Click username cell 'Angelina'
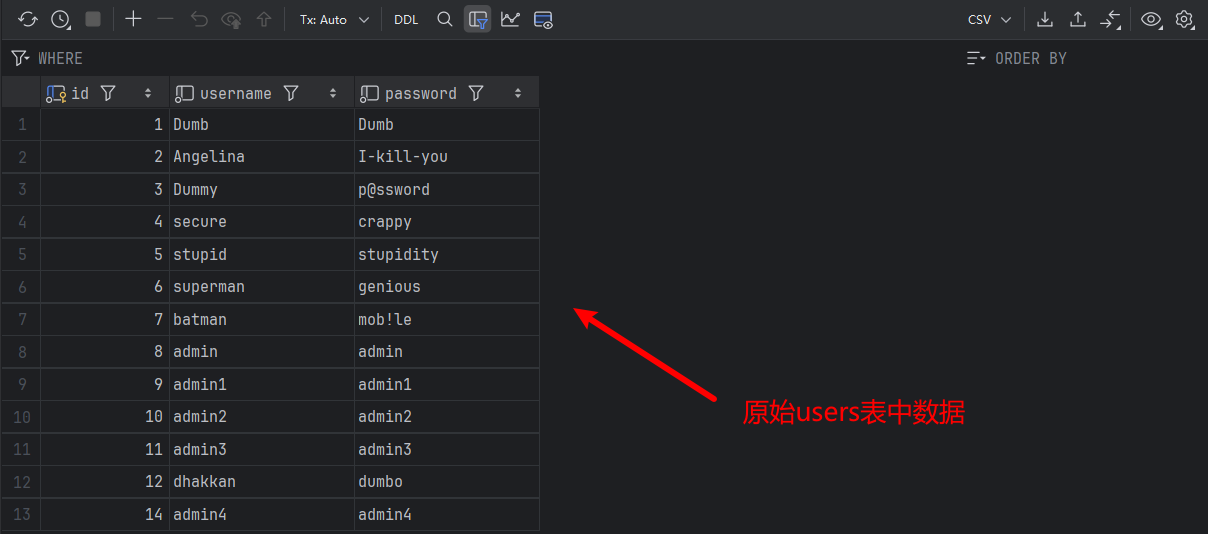The width and height of the screenshot is (1208, 534). 262,157
